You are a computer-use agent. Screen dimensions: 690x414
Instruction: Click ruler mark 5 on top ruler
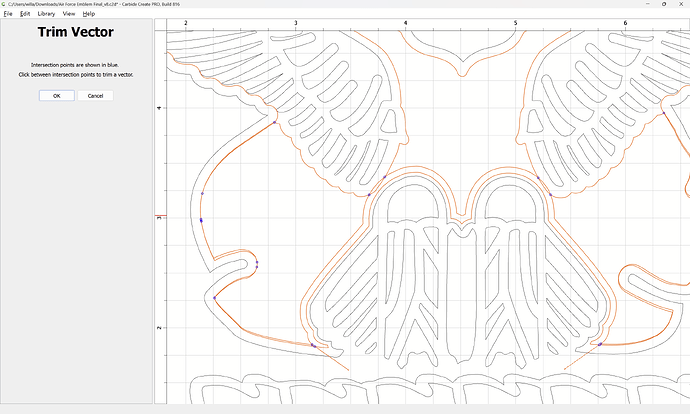pyautogui.click(x=515, y=23)
